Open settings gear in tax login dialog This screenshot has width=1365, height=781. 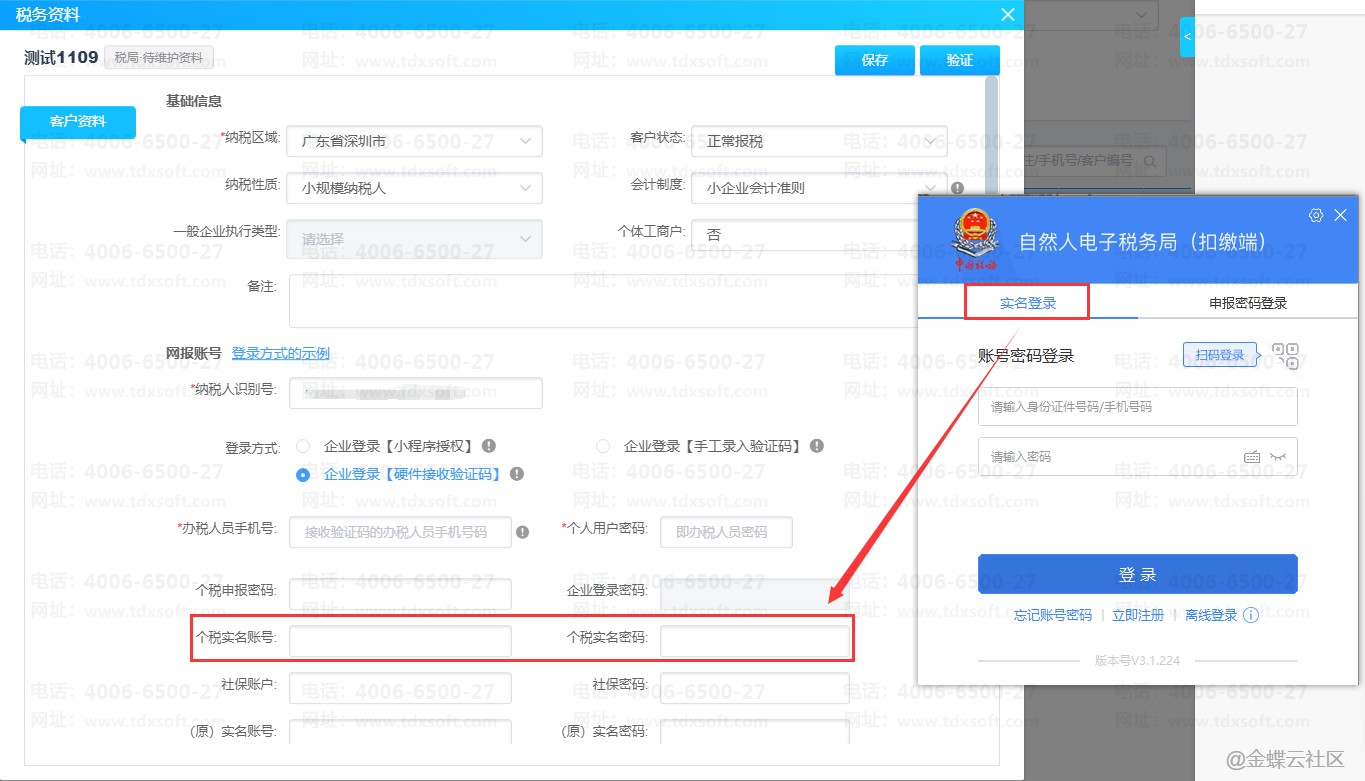[x=1316, y=215]
